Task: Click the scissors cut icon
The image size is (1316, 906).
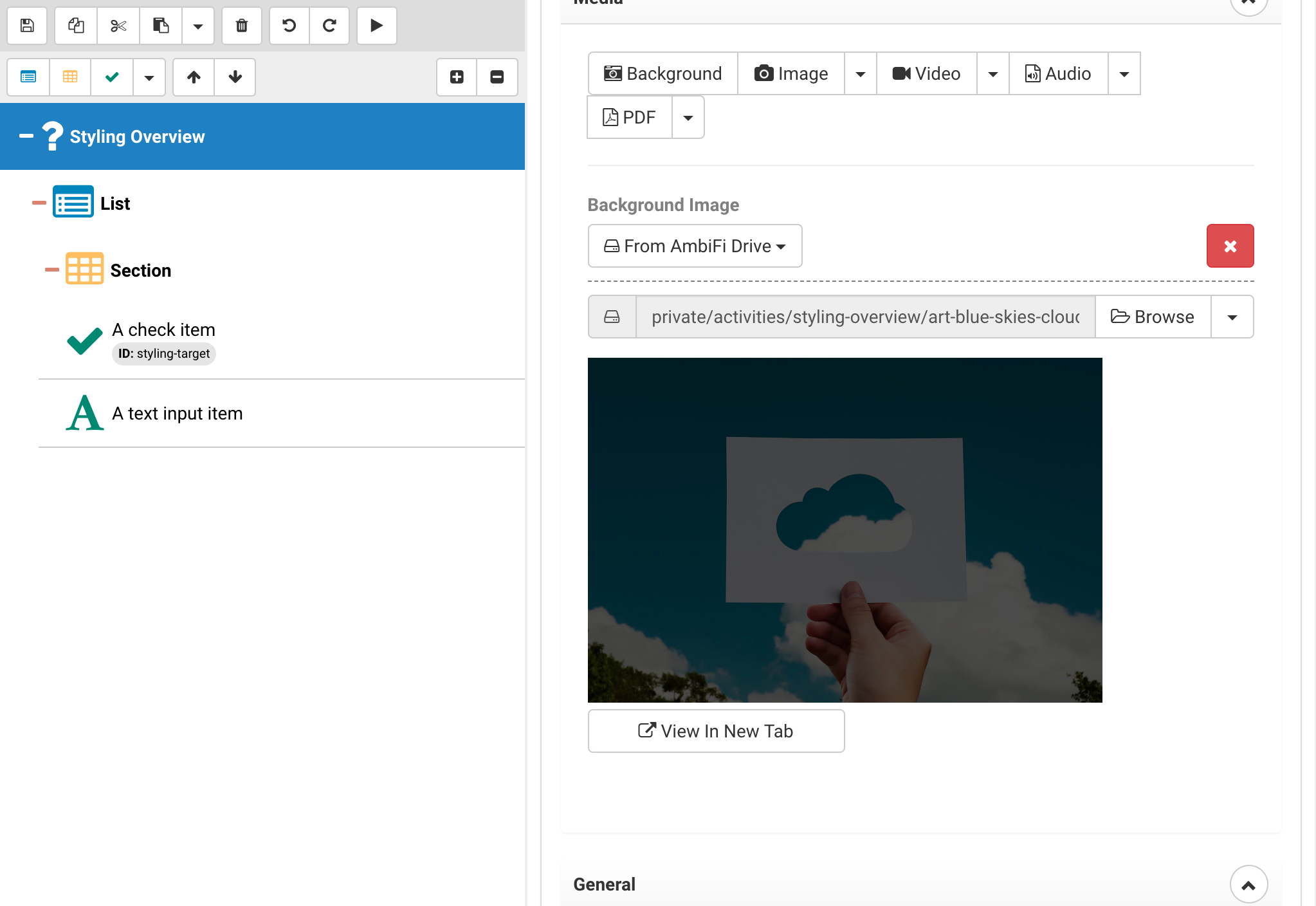Action: pos(118,26)
